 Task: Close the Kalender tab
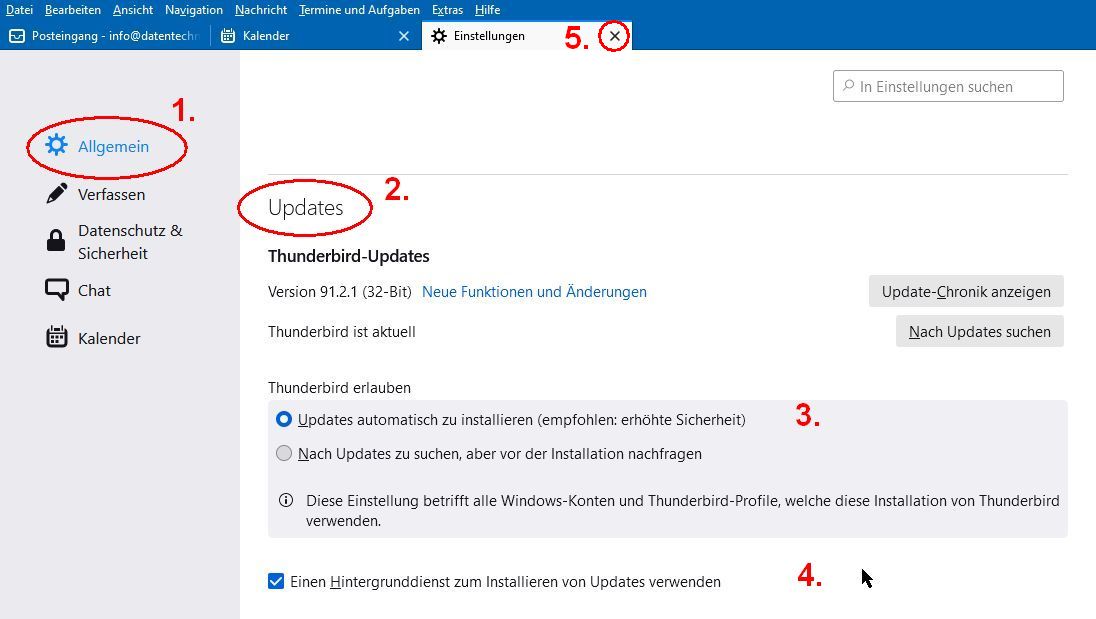click(x=404, y=36)
